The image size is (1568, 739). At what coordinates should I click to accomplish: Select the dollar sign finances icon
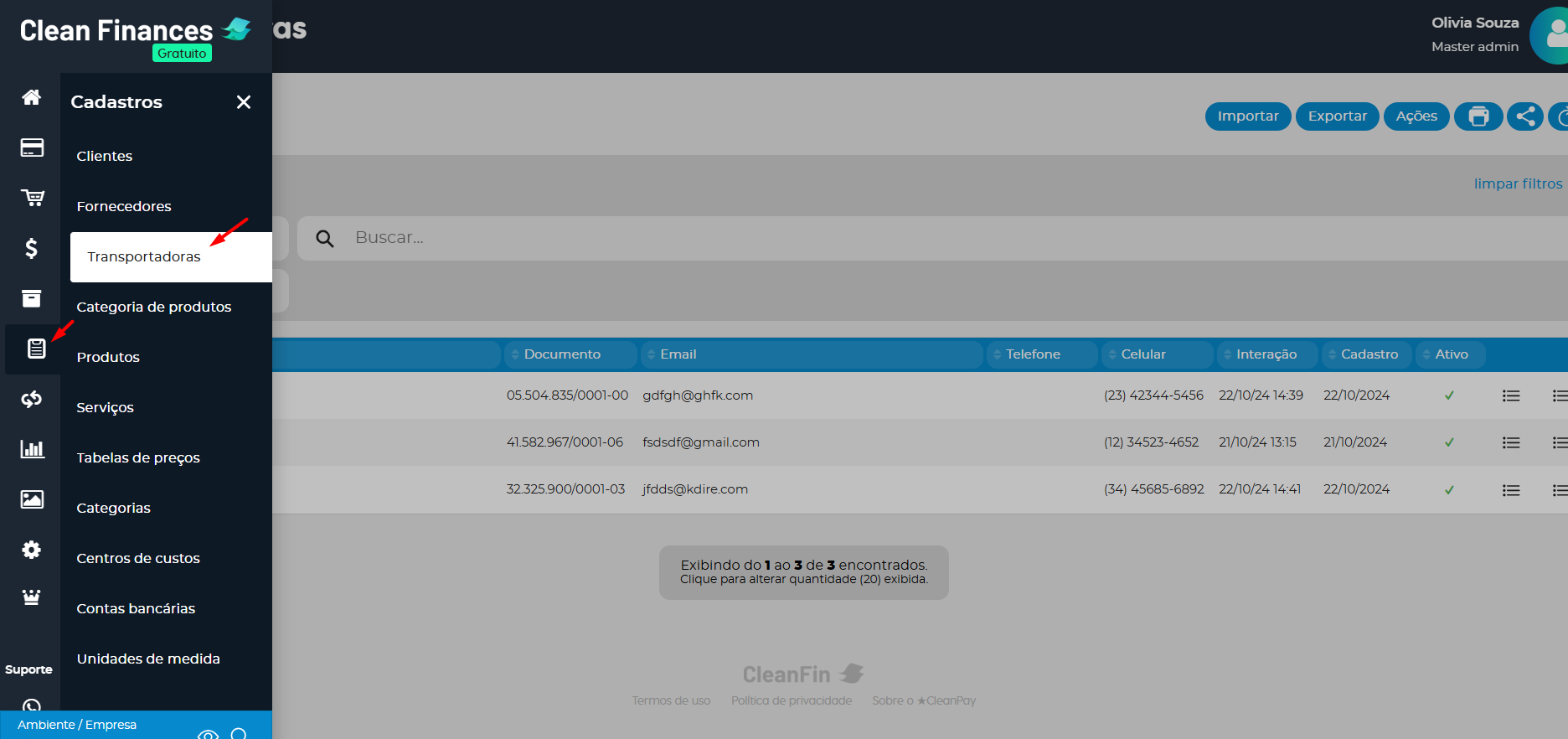pos(31,248)
